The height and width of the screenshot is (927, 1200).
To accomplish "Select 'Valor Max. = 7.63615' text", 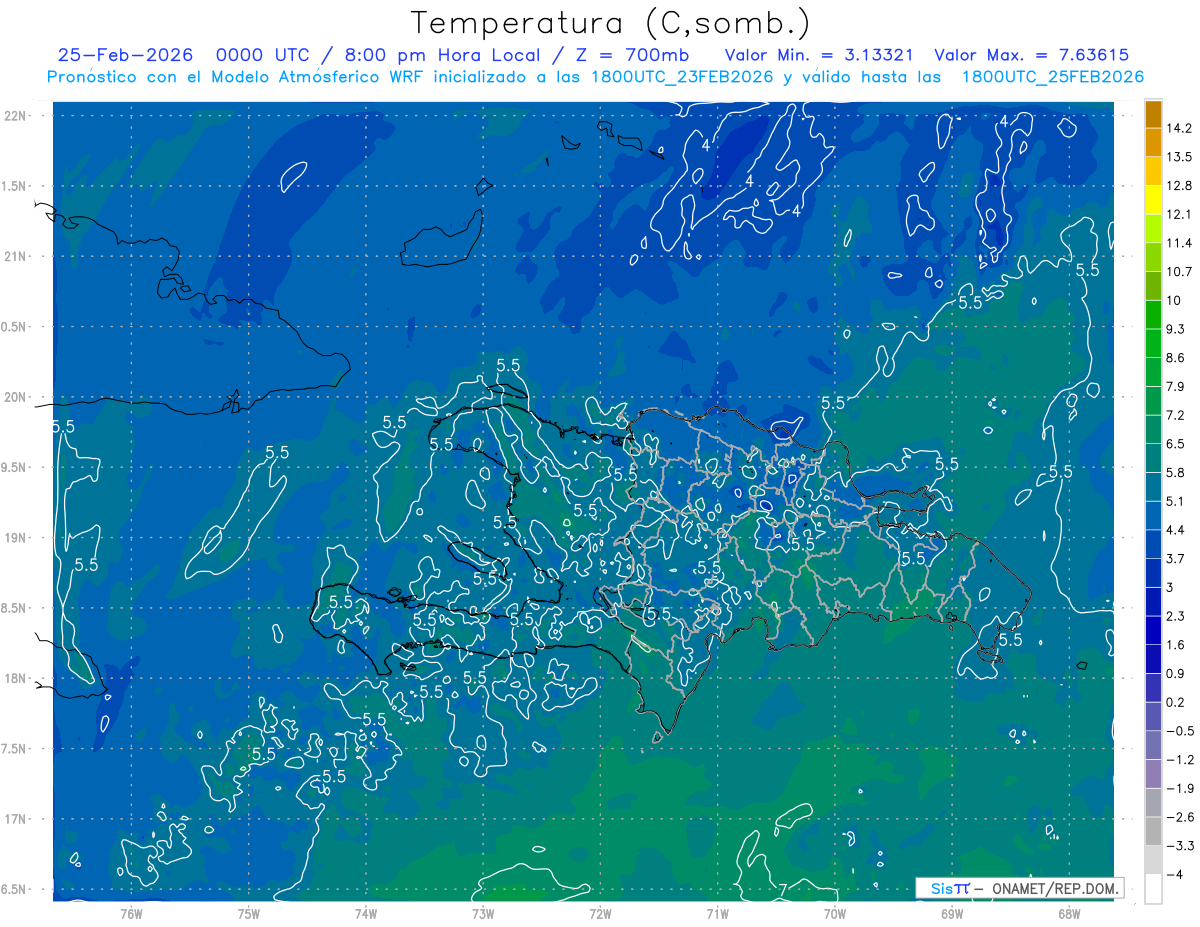I will 1031,55.
